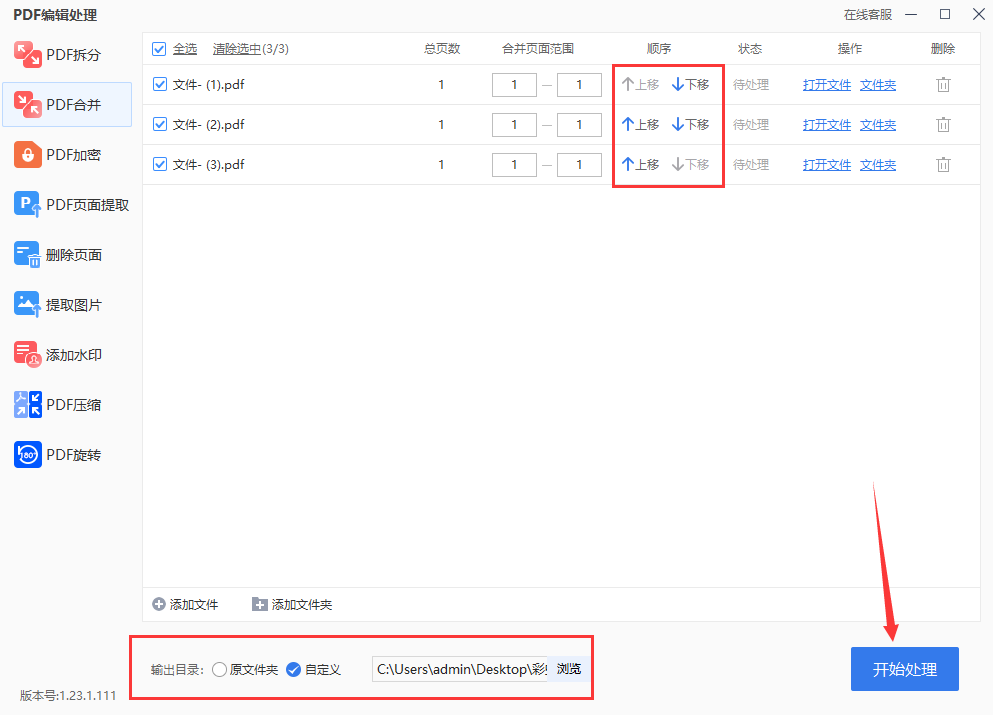Click 清除选中(3/3) link
The width and height of the screenshot is (993, 715).
251,49
